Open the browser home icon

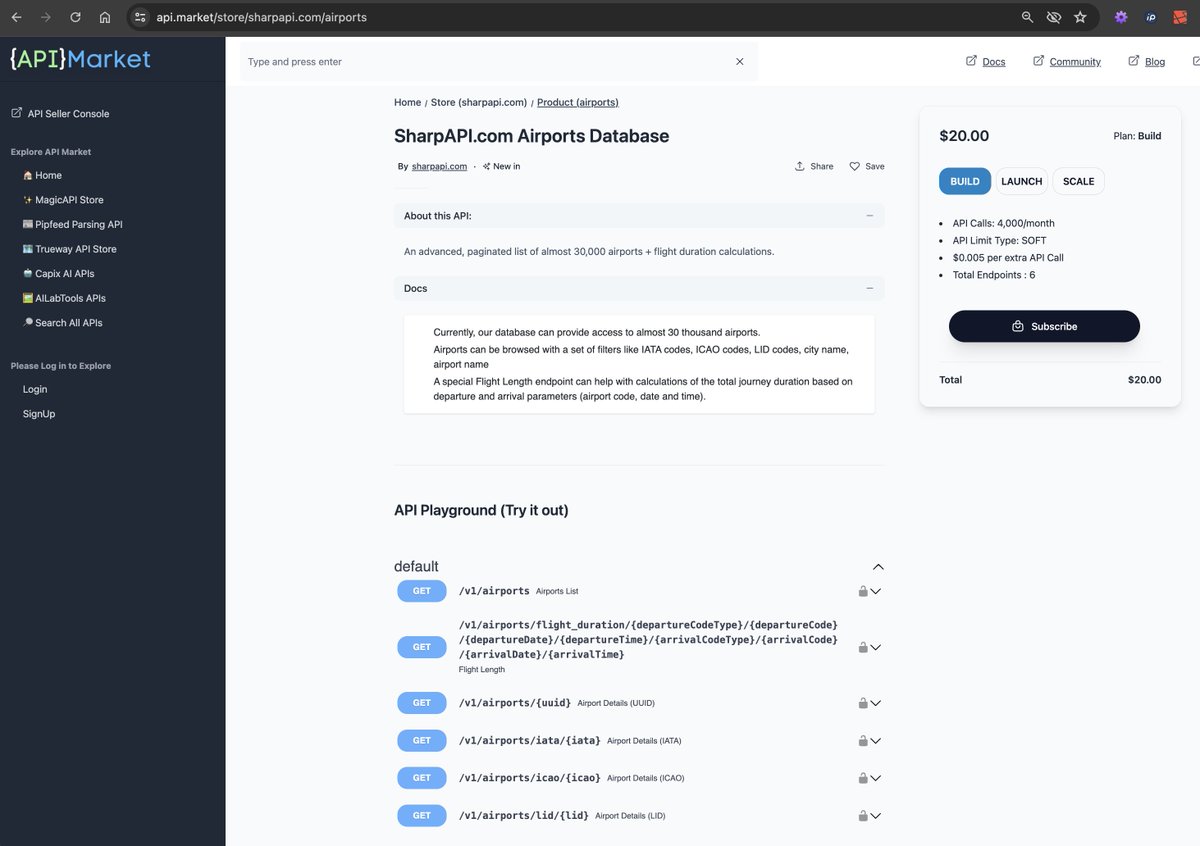pos(105,17)
